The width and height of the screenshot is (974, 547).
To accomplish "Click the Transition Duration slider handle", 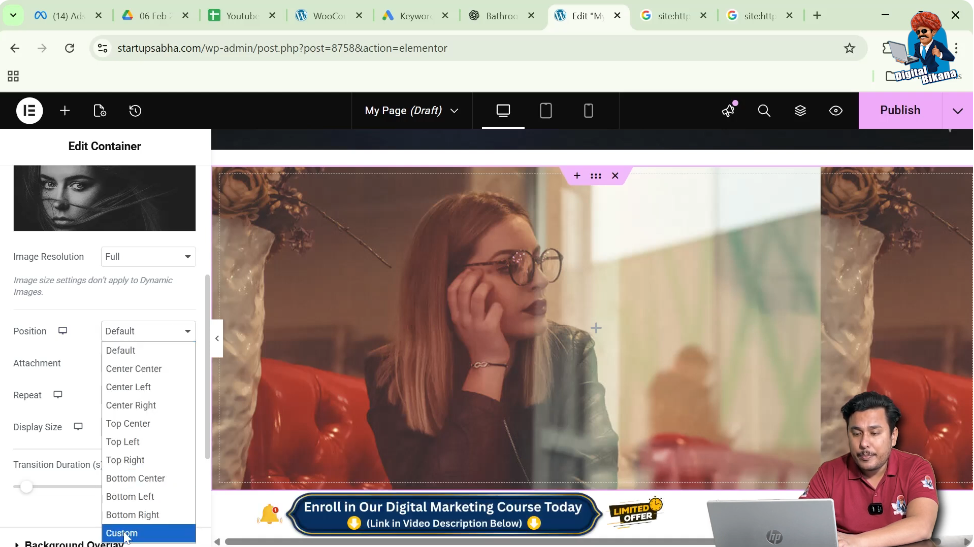I will coord(27,487).
